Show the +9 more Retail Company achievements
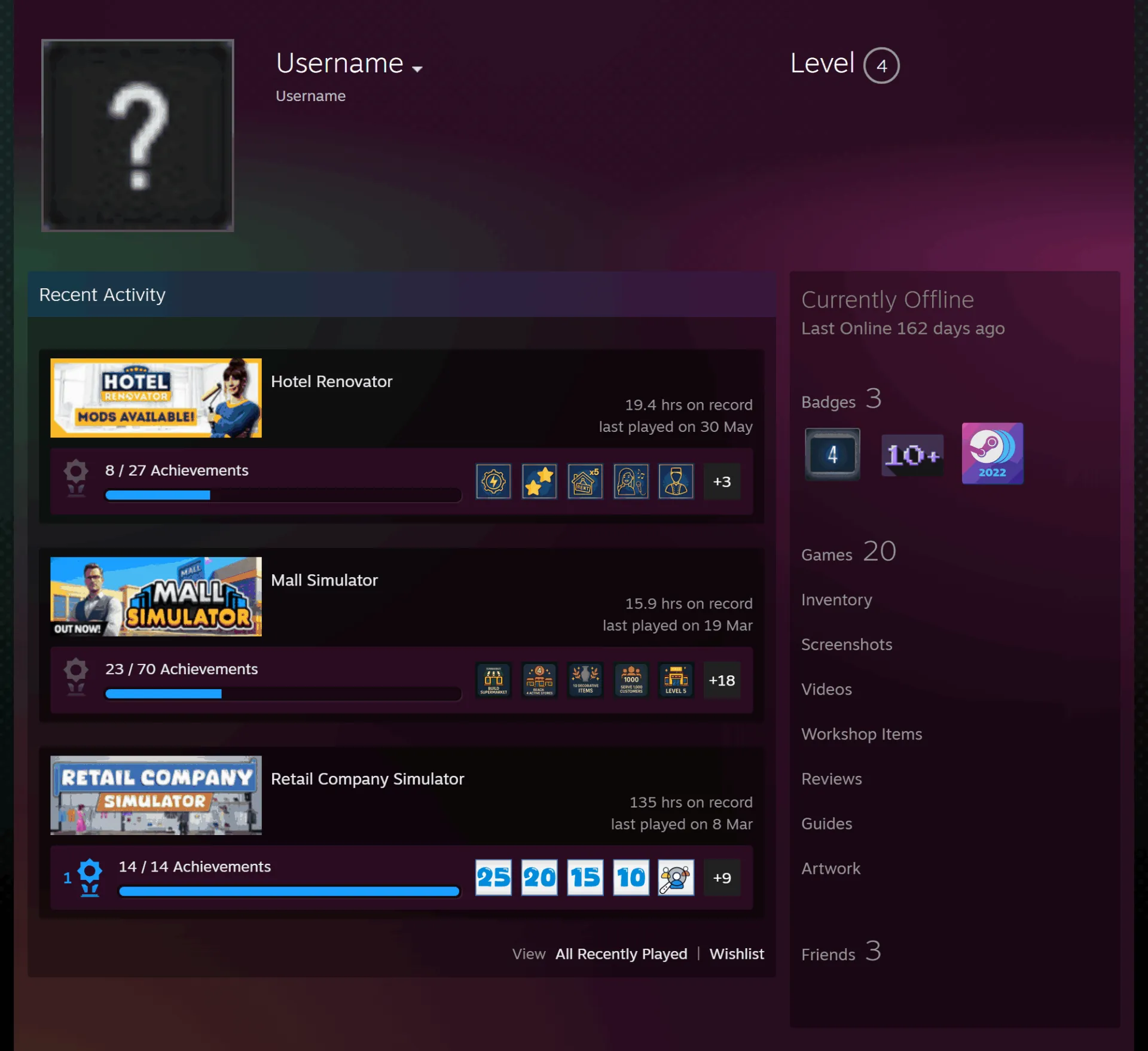The width and height of the screenshot is (1148, 1051). [x=722, y=878]
